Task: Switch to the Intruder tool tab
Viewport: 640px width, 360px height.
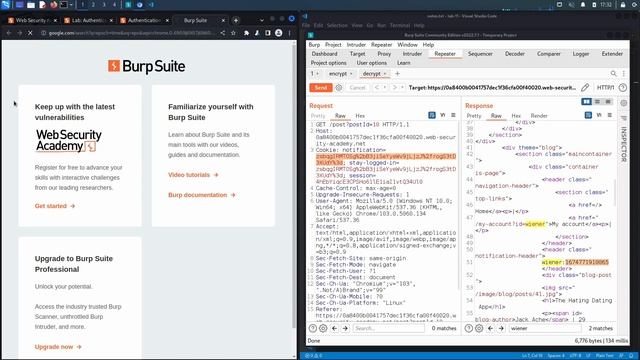Action: click(412, 54)
